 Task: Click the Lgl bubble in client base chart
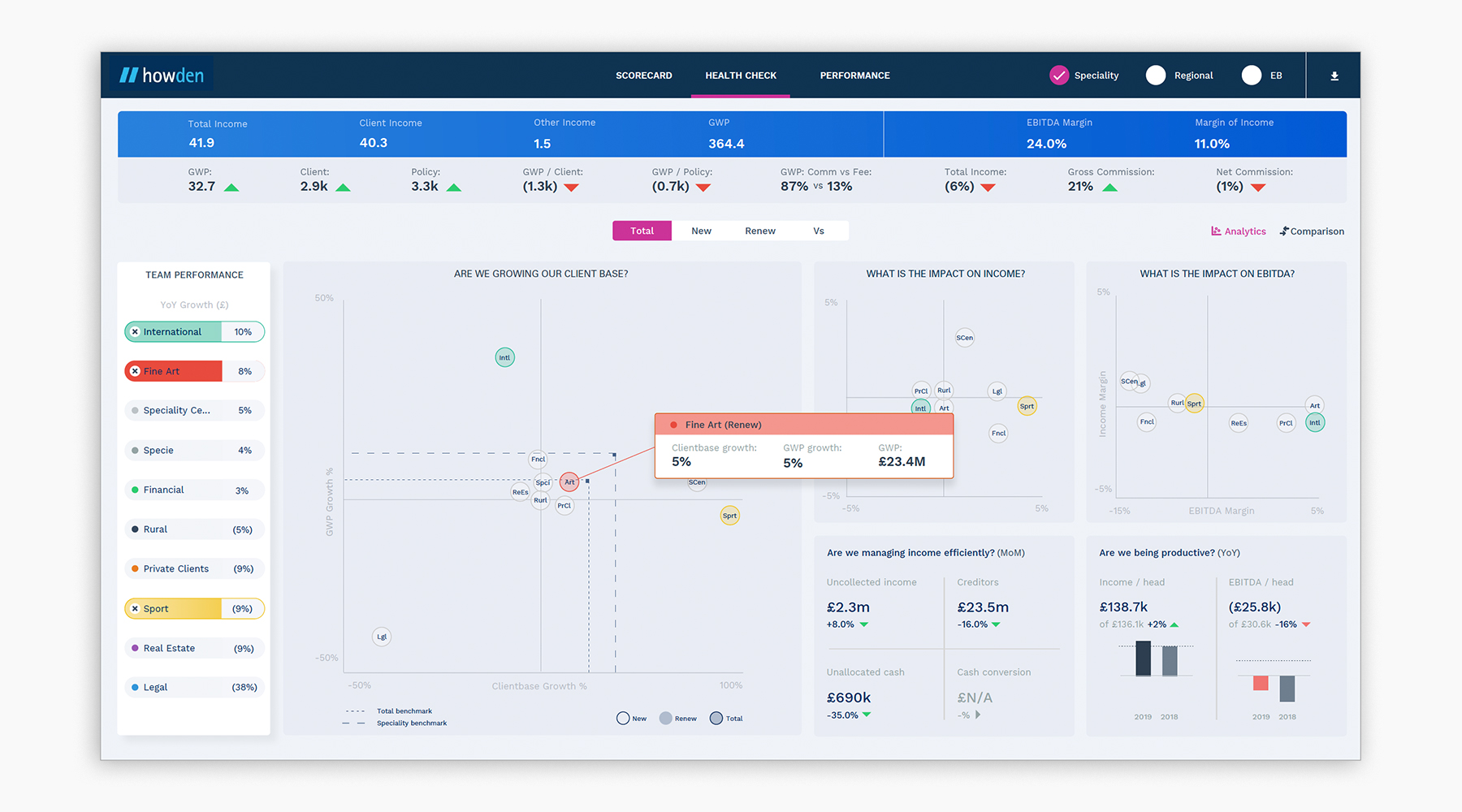(382, 637)
